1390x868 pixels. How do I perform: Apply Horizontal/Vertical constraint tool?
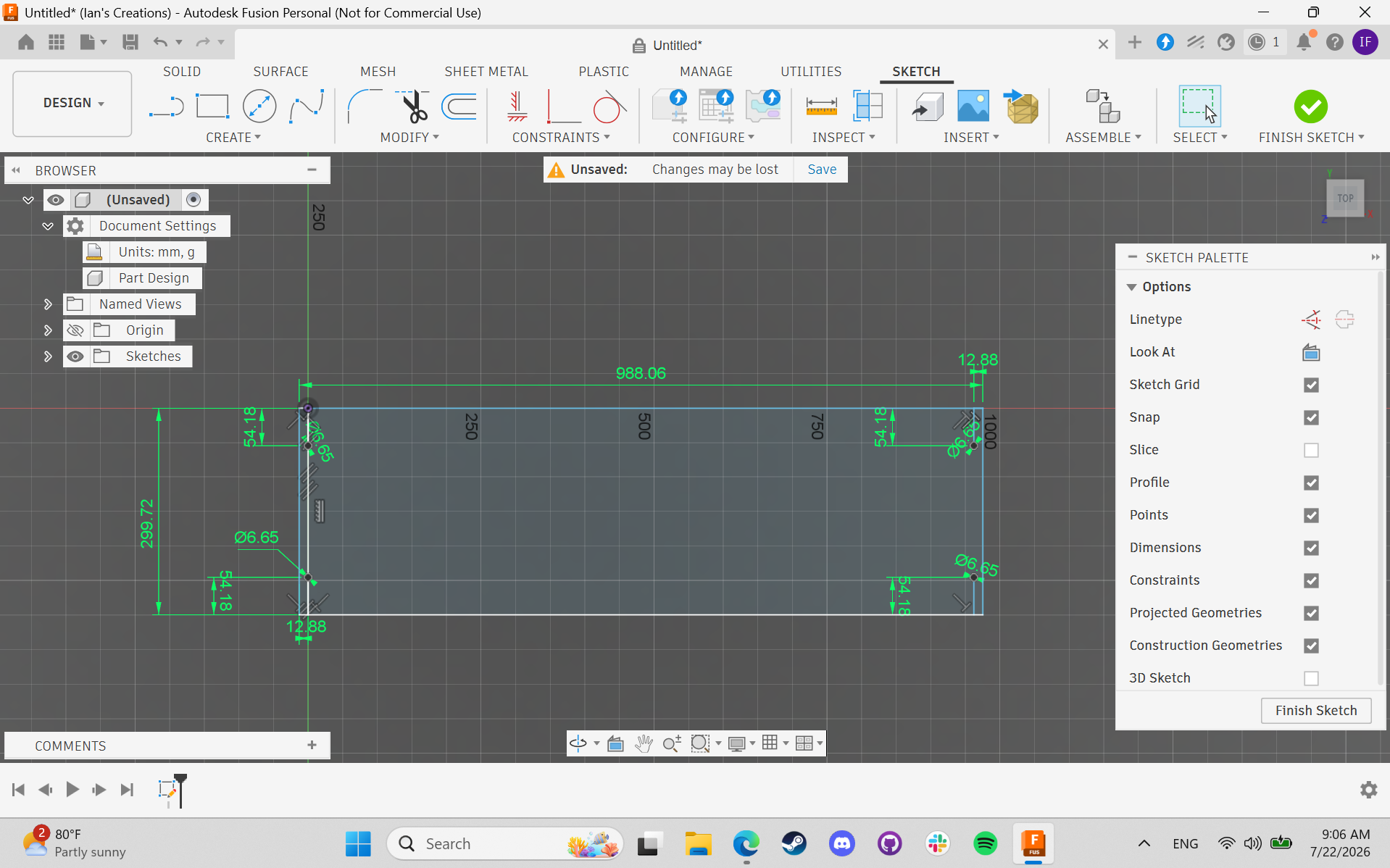click(517, 107)
